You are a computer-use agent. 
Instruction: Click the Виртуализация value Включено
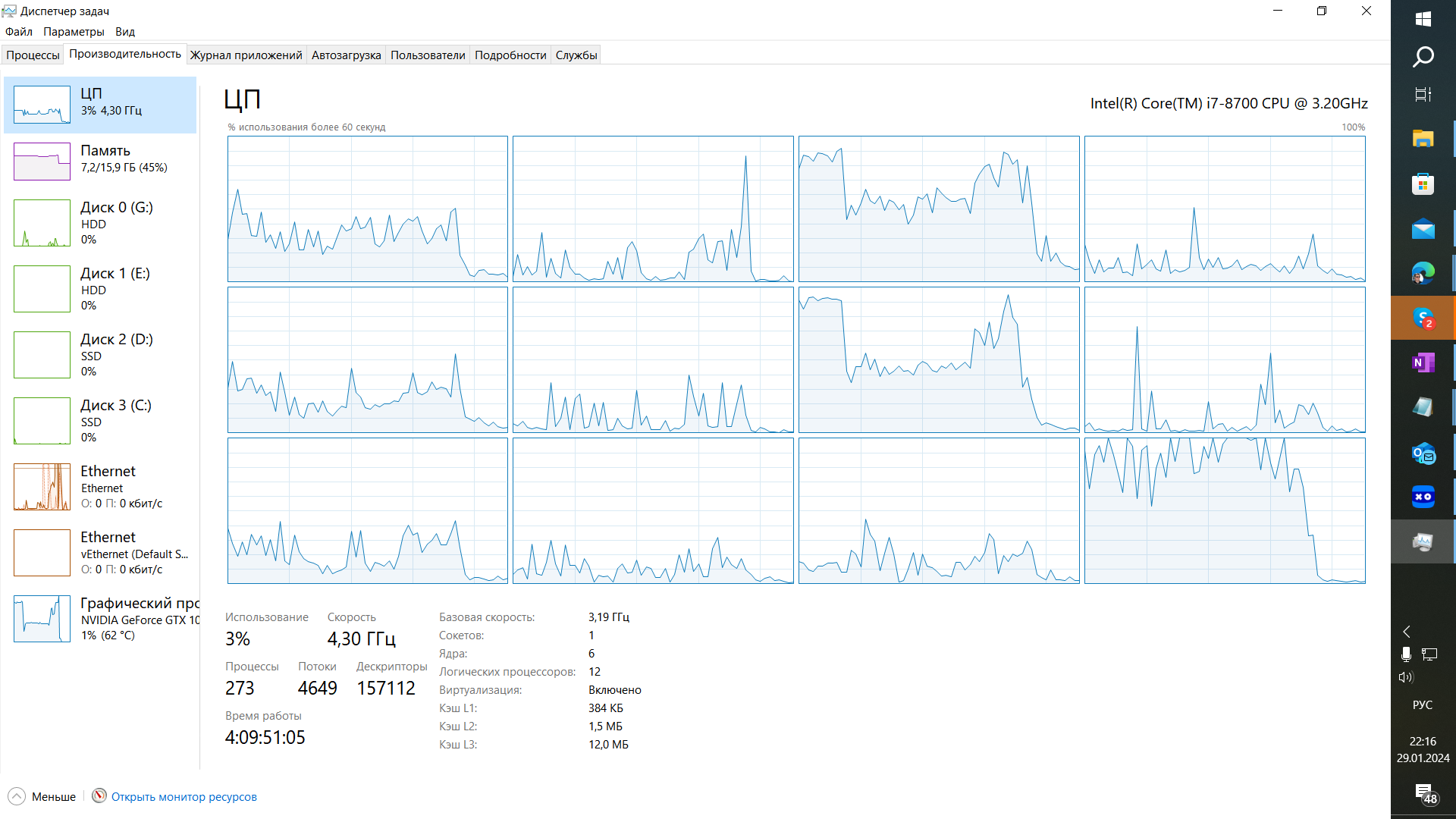[x=615, y=690]
